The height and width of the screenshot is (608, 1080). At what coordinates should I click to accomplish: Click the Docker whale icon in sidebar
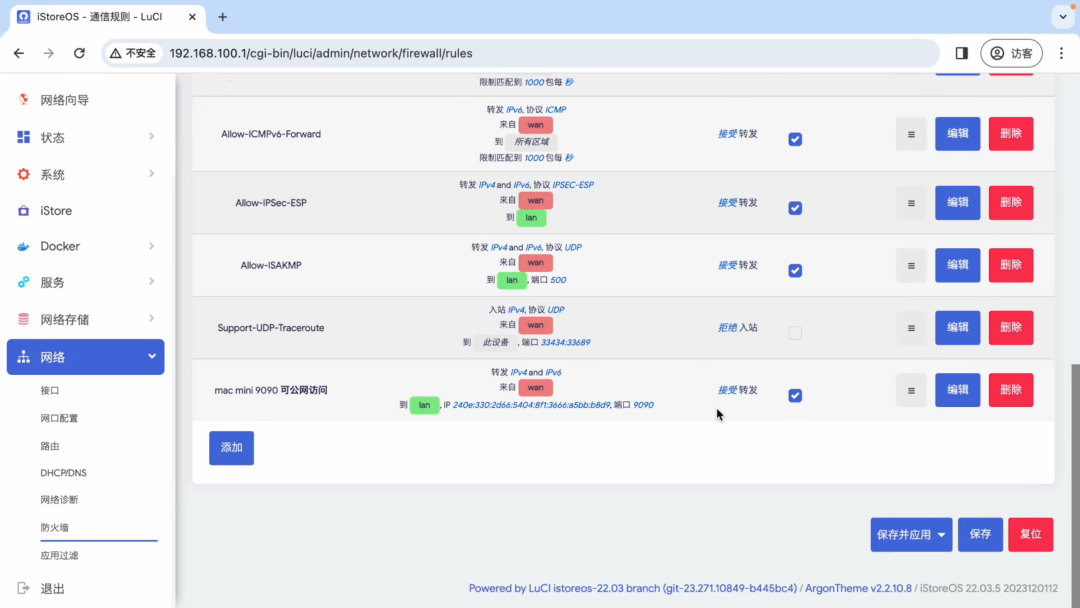click(23, 247)
